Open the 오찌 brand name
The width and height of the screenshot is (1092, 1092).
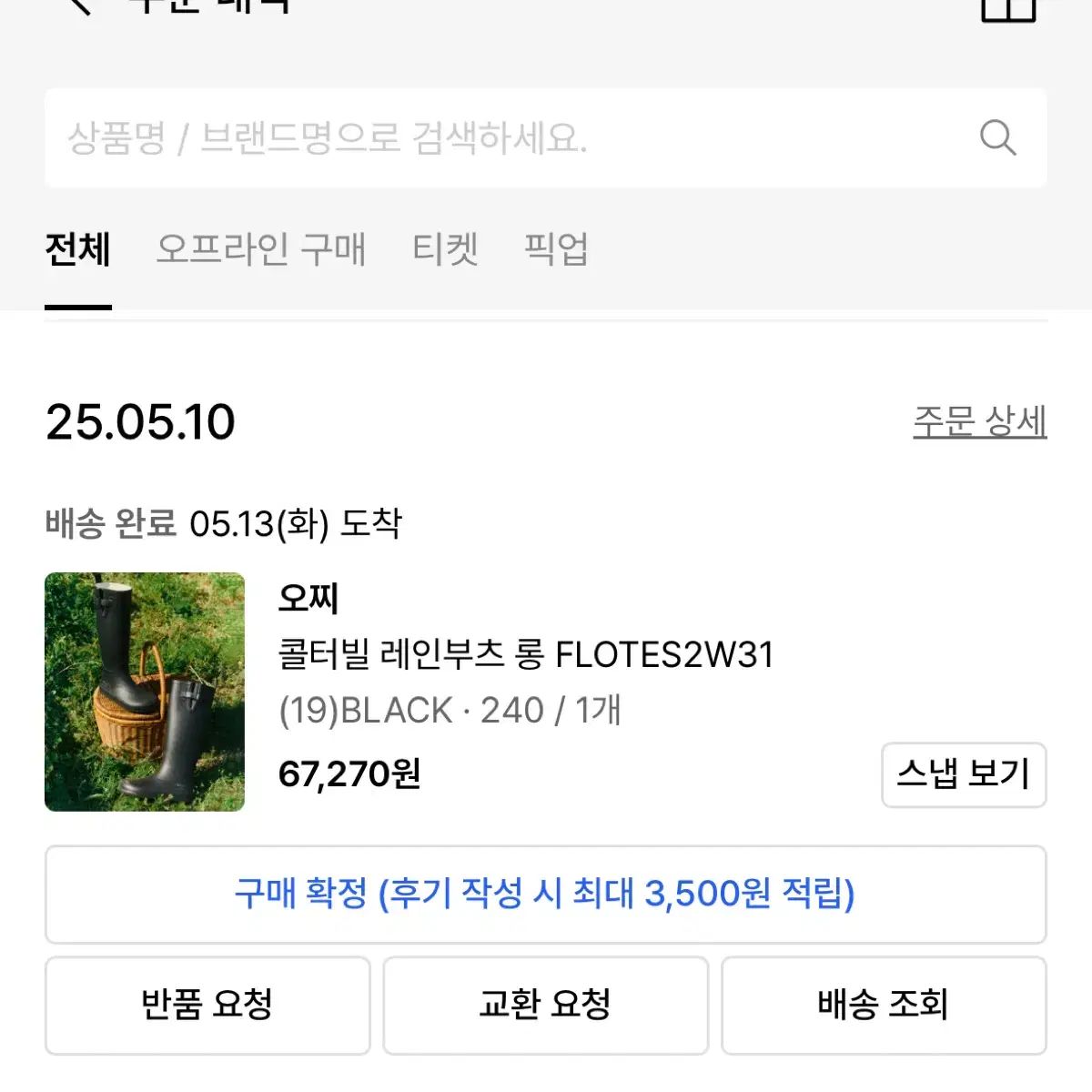click(308, 597)
